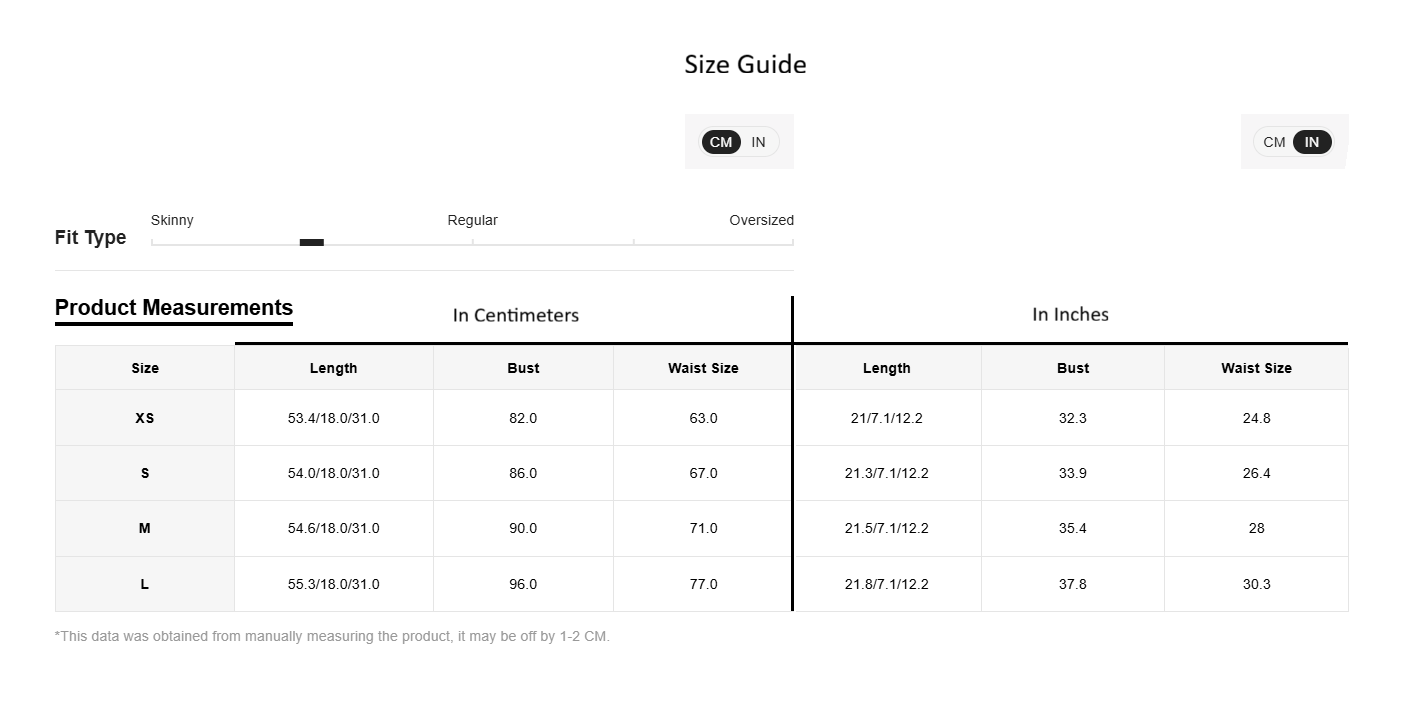Screen dimensions: 1402x701
Task: Click the active IN pill on the right toggle
Action: tap(1312, 142)
